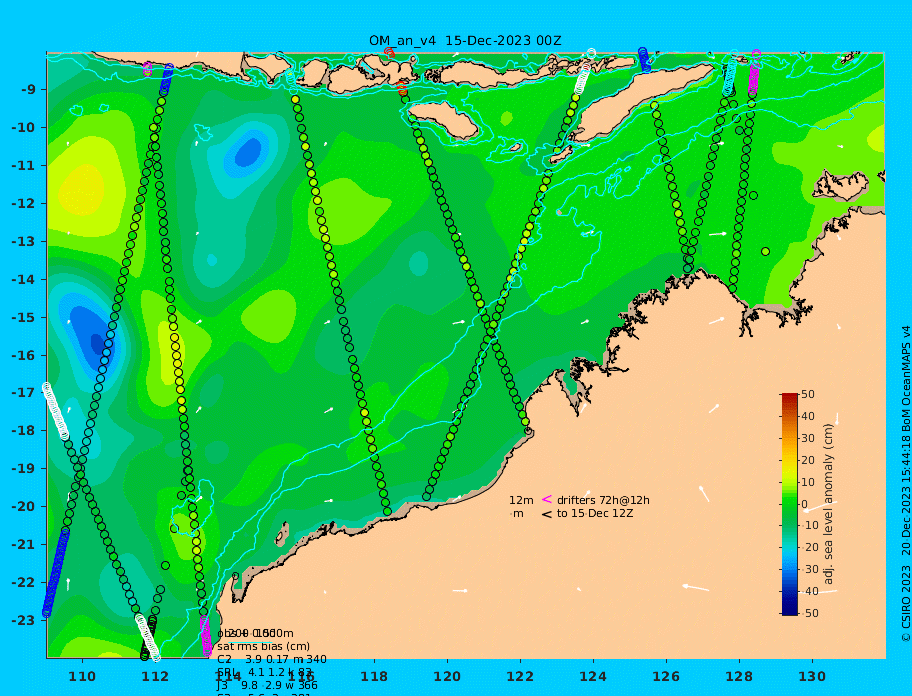This screenshot has height=696, width=912.
Task: Click the '12m' legend label
Action: click(x=521, y=500)
